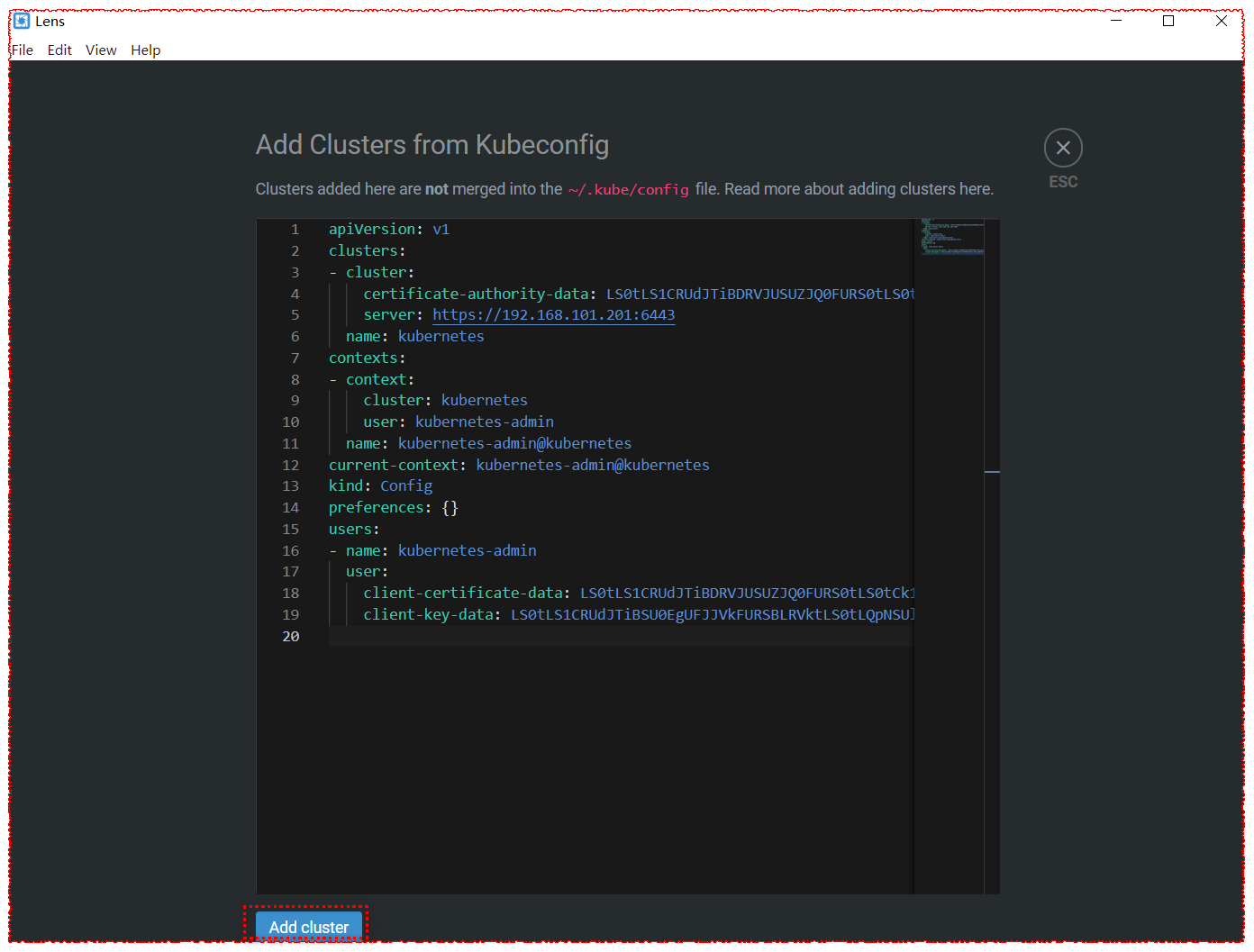Open the Edit menu
This screenshot has width=1254, height=952.
pyautogui.click(x=59, y=50)
